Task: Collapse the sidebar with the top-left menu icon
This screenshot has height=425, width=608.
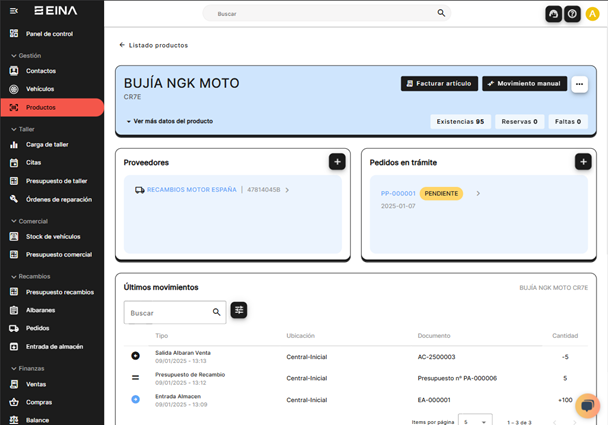Action: [14, 10]
